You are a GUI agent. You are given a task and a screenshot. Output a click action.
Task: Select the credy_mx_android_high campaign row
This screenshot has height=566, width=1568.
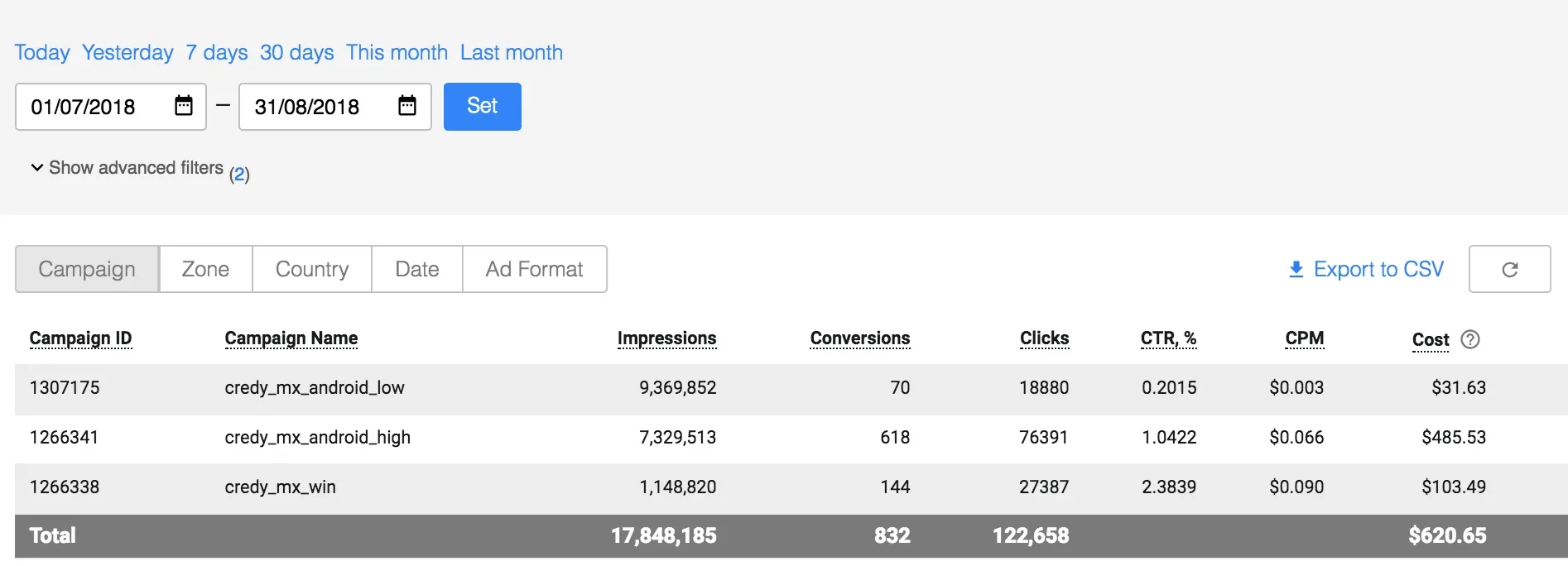click(317, 438)
